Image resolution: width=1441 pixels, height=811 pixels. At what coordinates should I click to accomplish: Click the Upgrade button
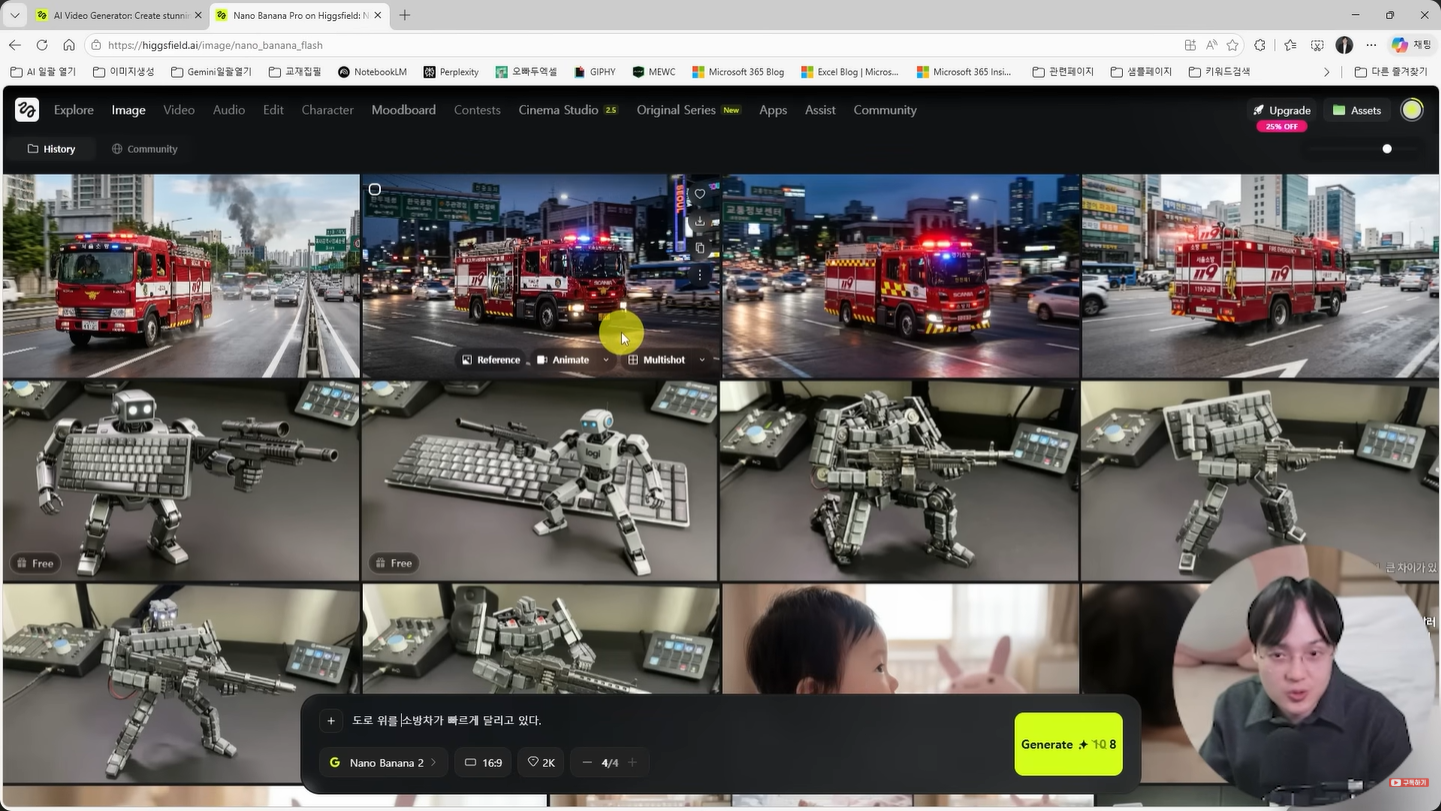tap(1281, 111)
